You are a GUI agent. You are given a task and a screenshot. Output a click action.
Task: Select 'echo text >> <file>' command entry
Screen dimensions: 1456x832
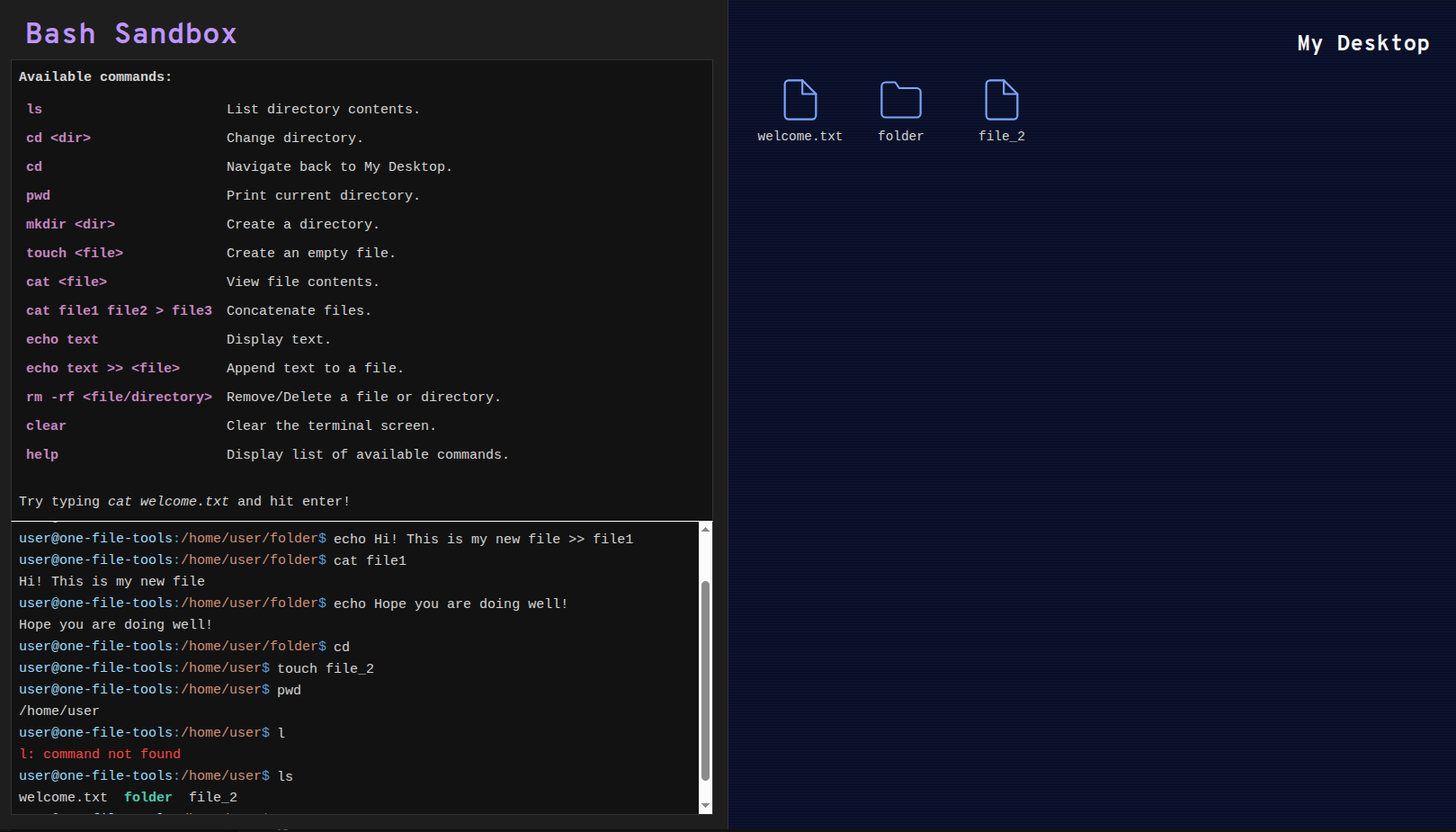(x=103, y=368)
